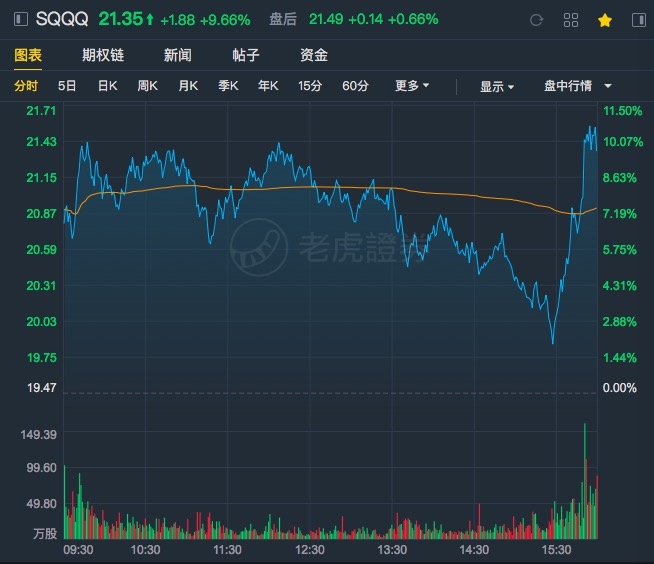Expand the 更多 dropdown
The image size is (654, 564).
click(412, 86)
